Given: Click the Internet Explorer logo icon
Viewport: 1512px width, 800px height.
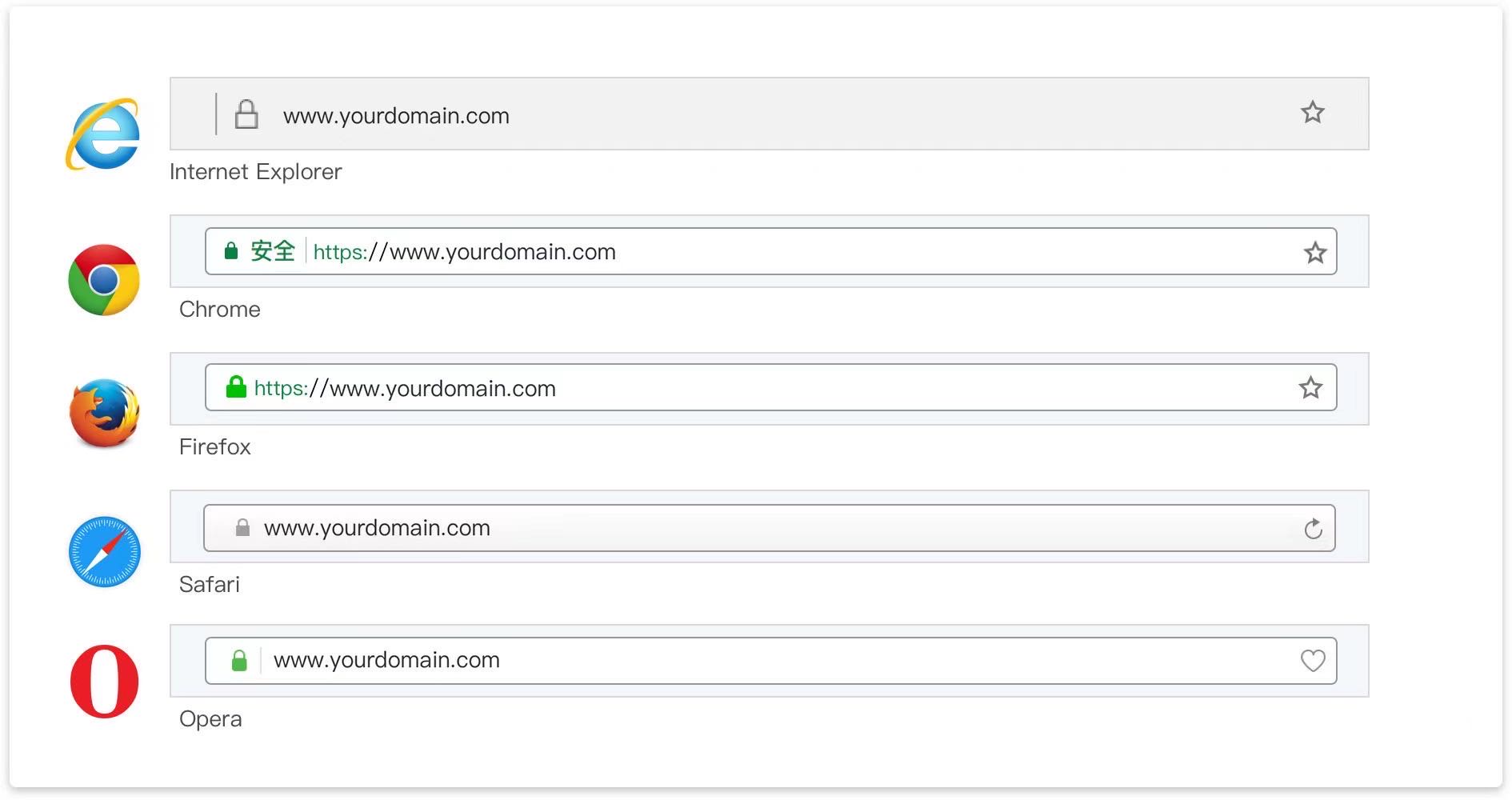Looking at the screenshot, I should (103, 134).
